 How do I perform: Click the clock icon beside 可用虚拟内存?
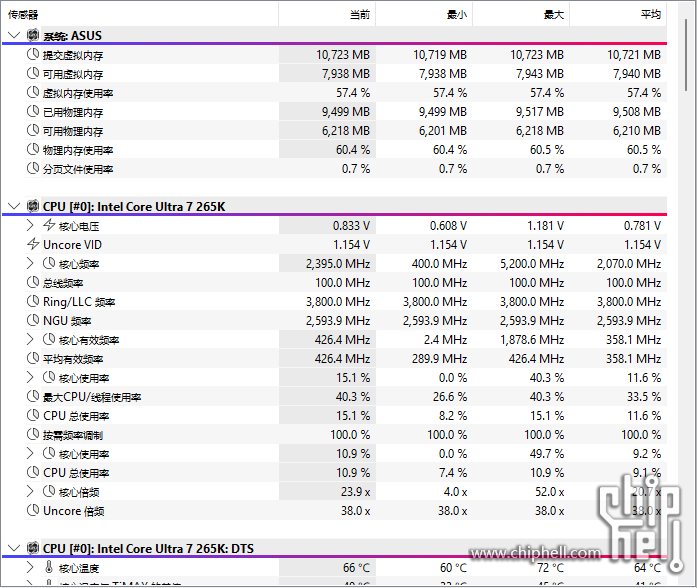(x=33, y=73)
